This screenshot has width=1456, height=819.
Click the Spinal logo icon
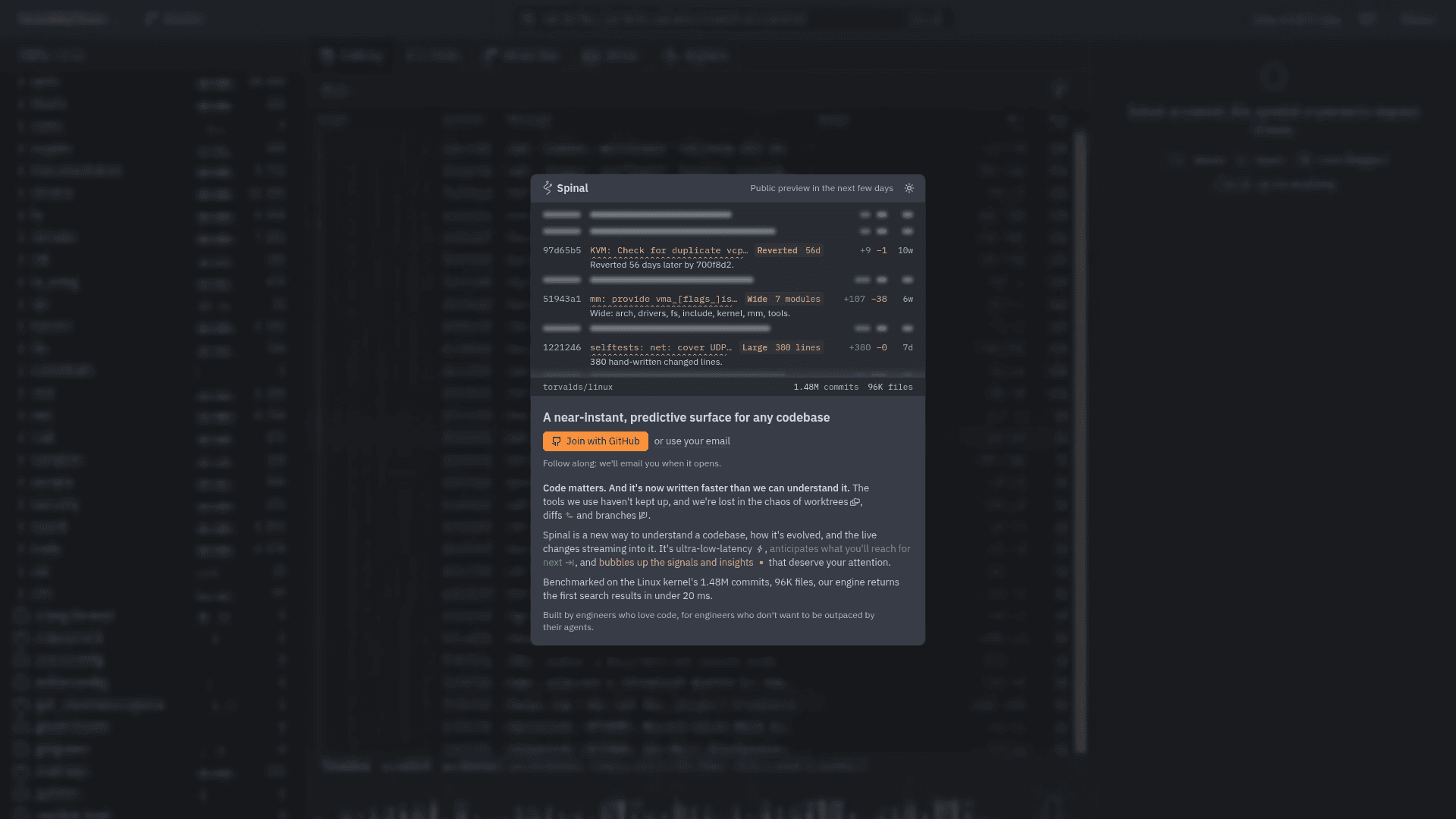click(548, 188)
